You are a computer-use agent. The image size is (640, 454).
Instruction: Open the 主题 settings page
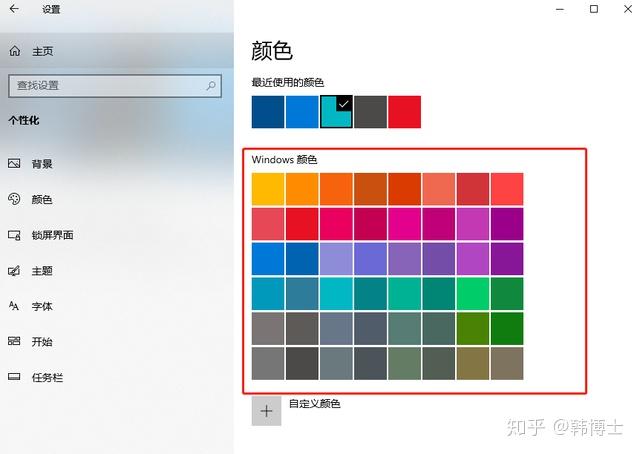click(117, 271)
